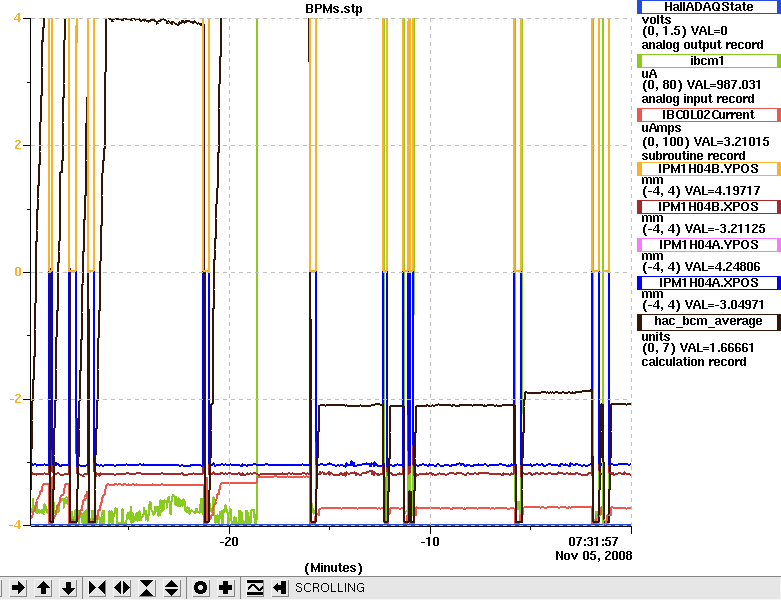The height and width of the screenshot is (600, 781).
Task: Select the ibcm1 curve legend label
Action: [709, 61]
